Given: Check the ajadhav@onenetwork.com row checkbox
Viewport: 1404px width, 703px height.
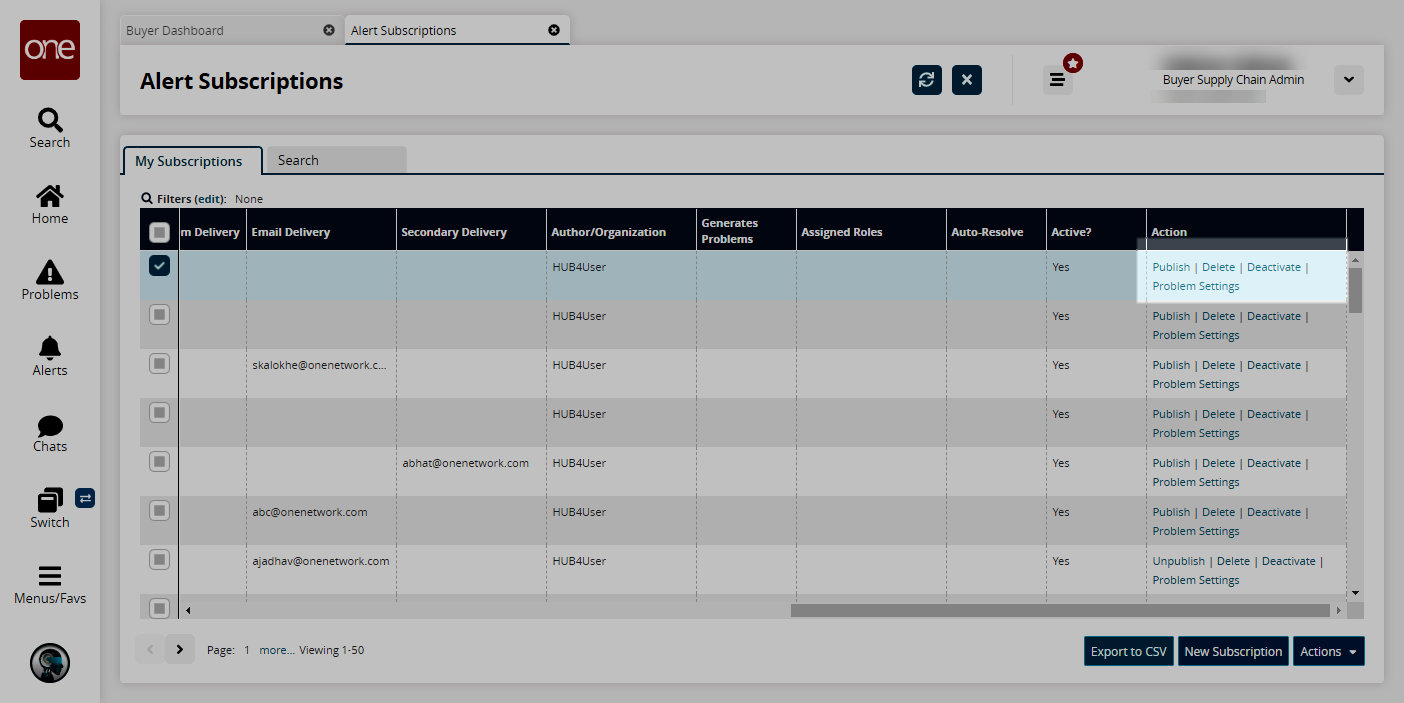Looking at the screenshot, I should click(x=159, y=560).
